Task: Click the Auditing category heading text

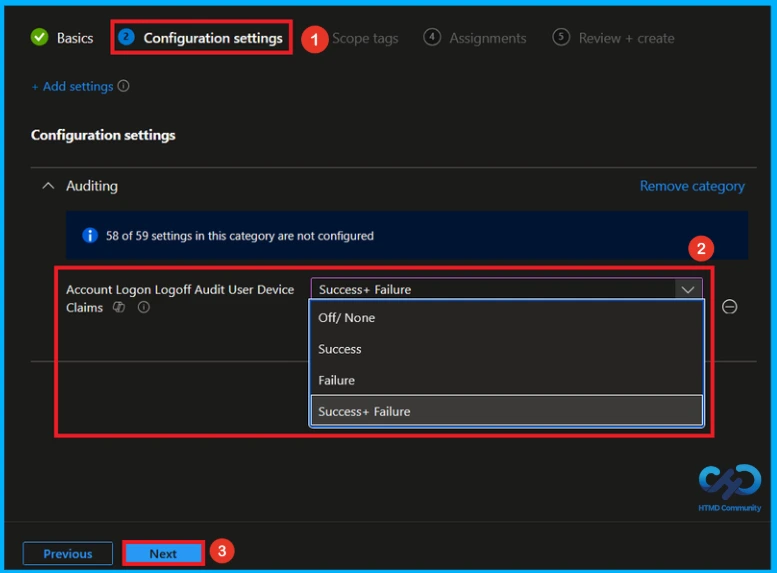Action: point(92,186)
